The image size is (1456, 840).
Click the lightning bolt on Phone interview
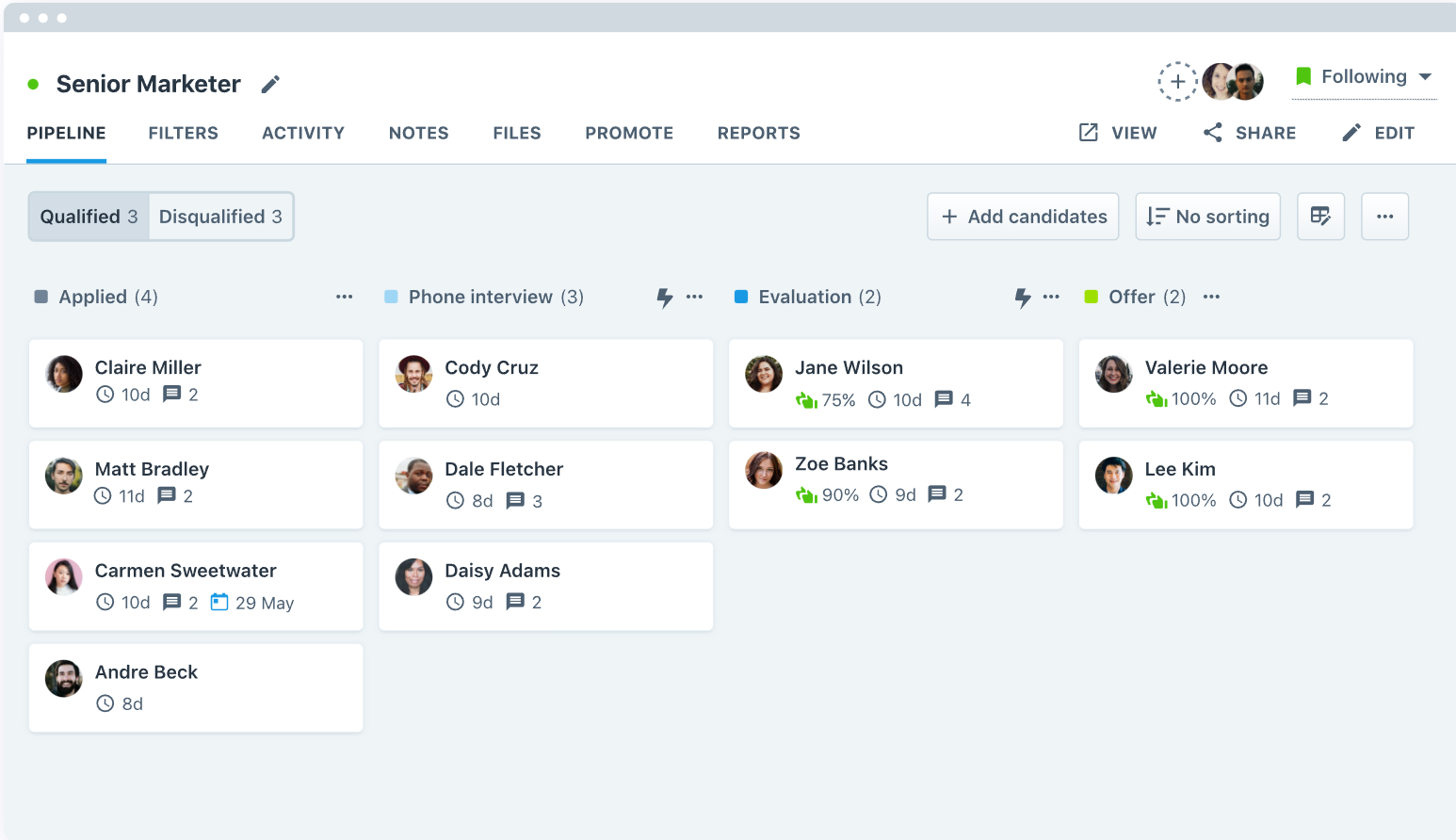(x=665, y=298)
